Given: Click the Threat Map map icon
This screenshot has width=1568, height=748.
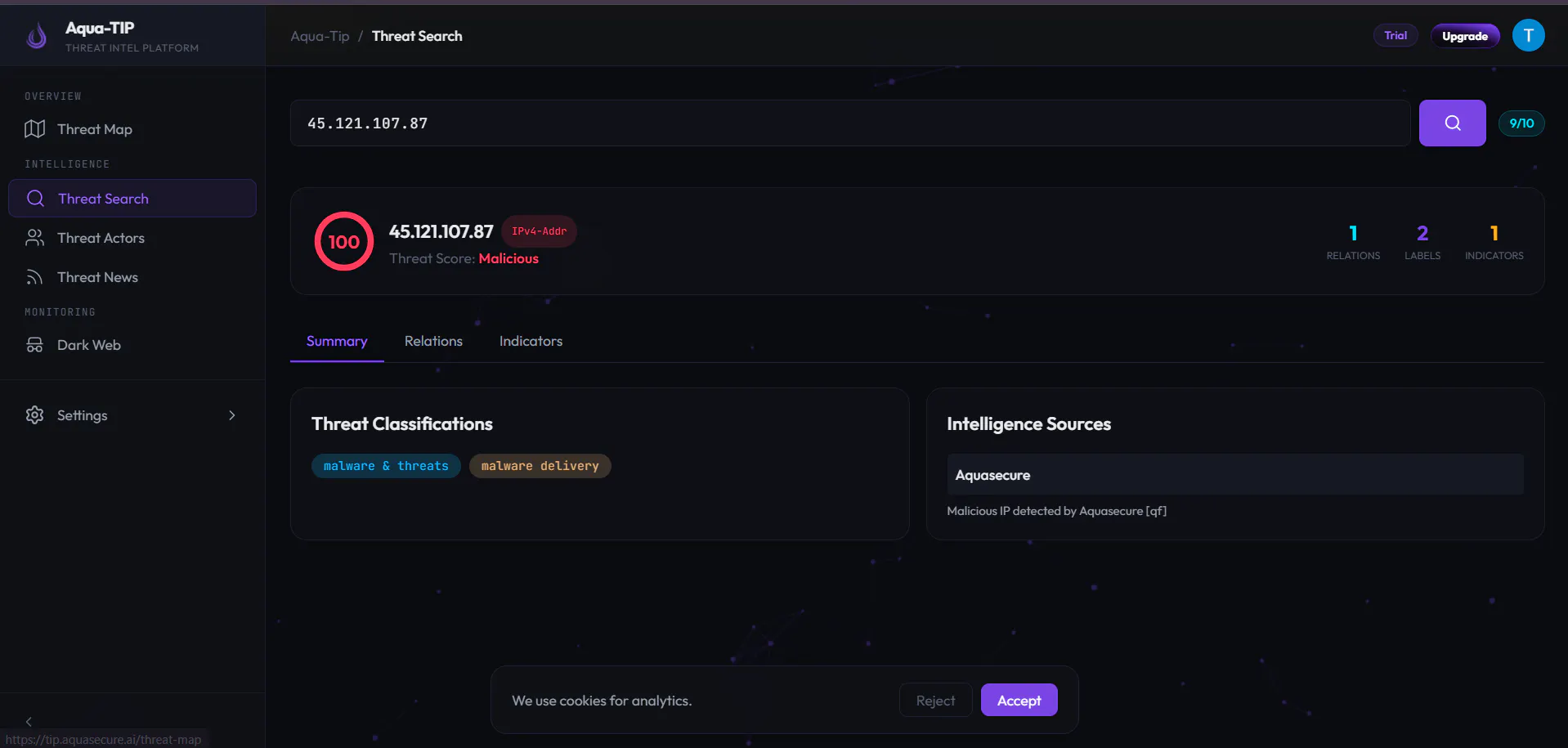Looking at the screenshot, I should point(34,129).
